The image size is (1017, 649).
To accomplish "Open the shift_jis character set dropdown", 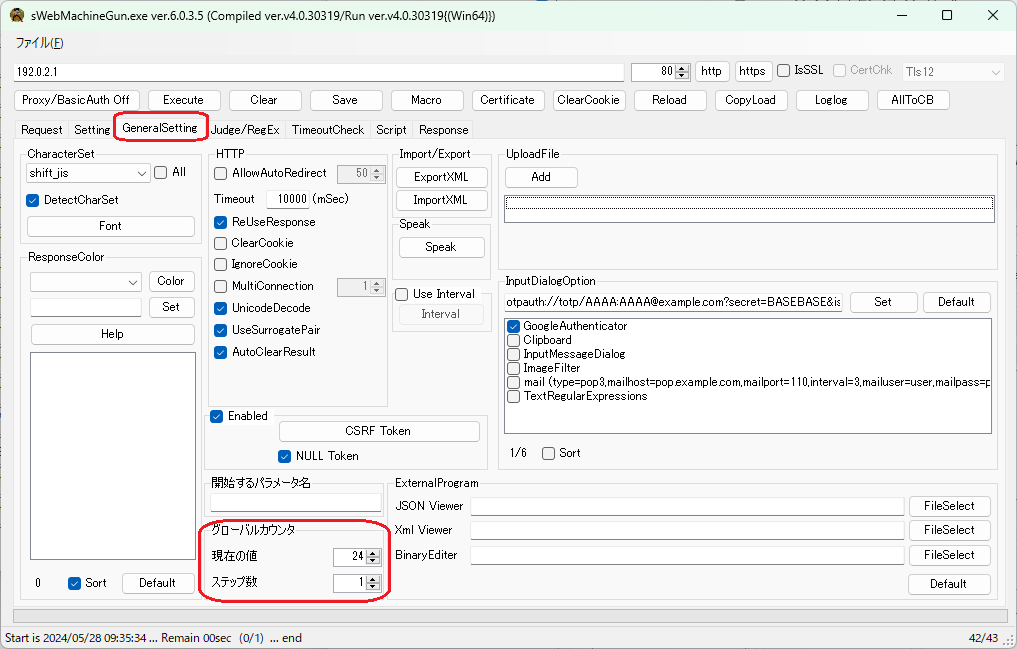I will coord(88,173).
